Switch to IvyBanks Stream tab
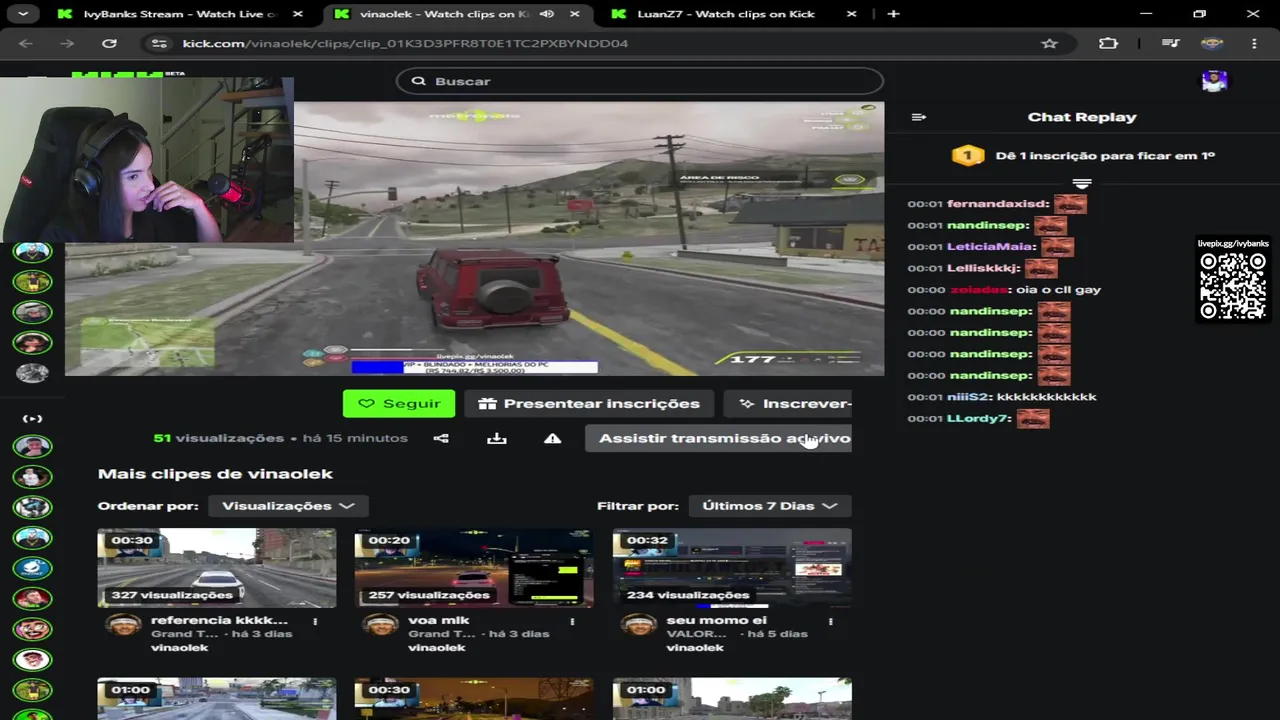The height and width of the screenshot is (720, 1280). coord(181,14)
